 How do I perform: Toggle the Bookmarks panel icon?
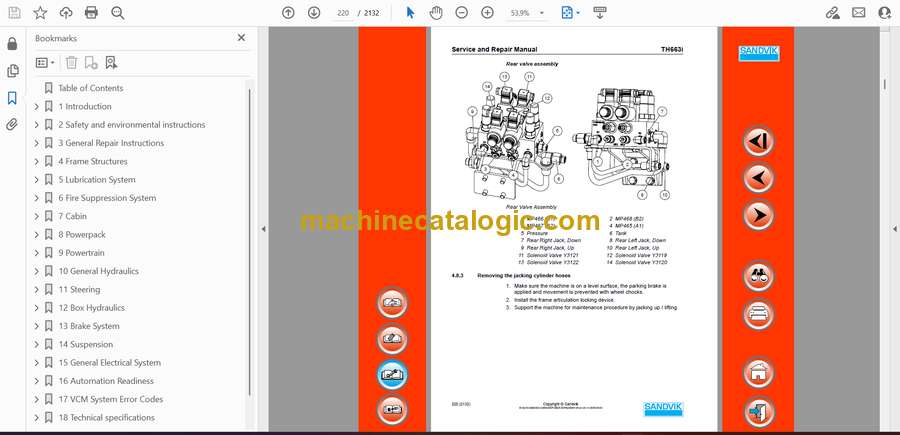click(12, 98)
